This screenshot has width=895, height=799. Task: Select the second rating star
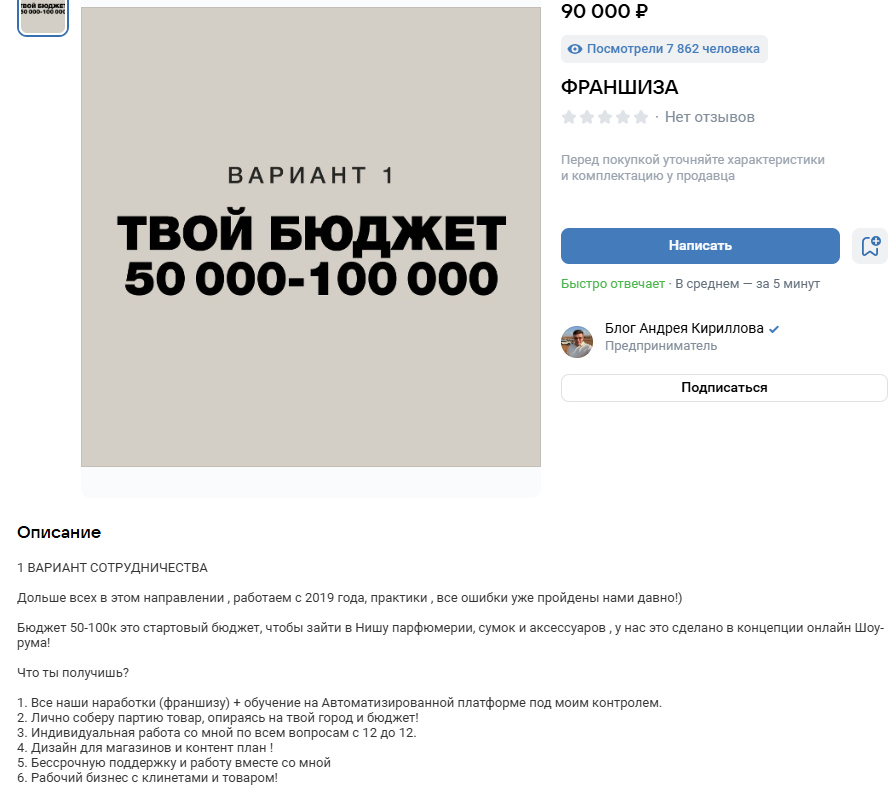pos(585,117)
